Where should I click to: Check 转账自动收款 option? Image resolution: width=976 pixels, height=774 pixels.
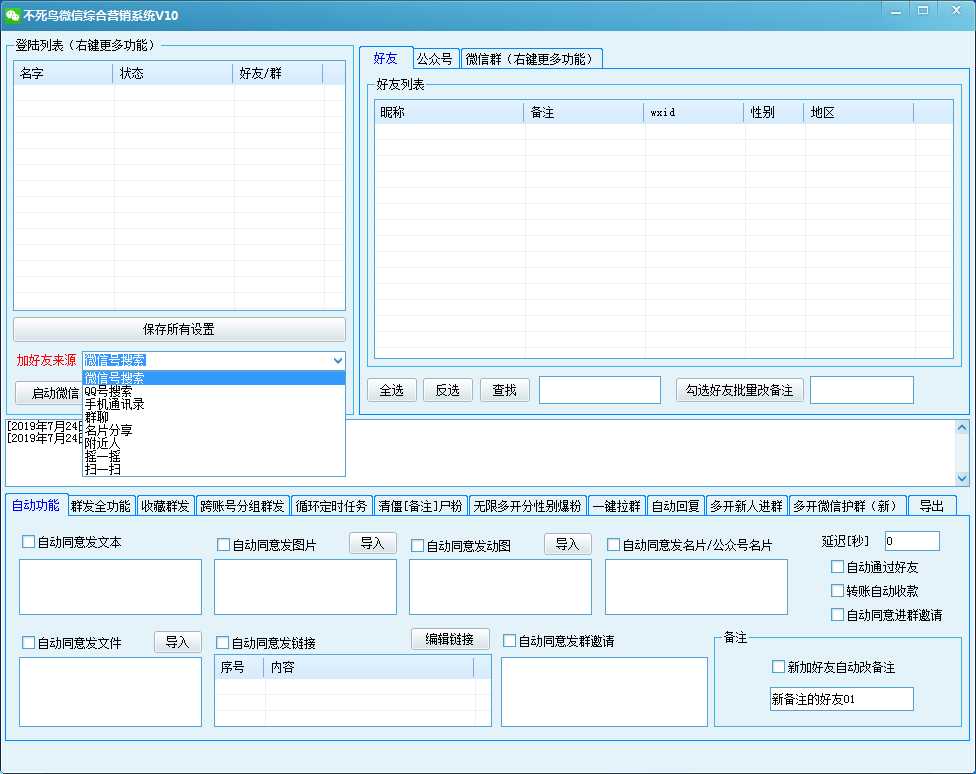[838, 591]
